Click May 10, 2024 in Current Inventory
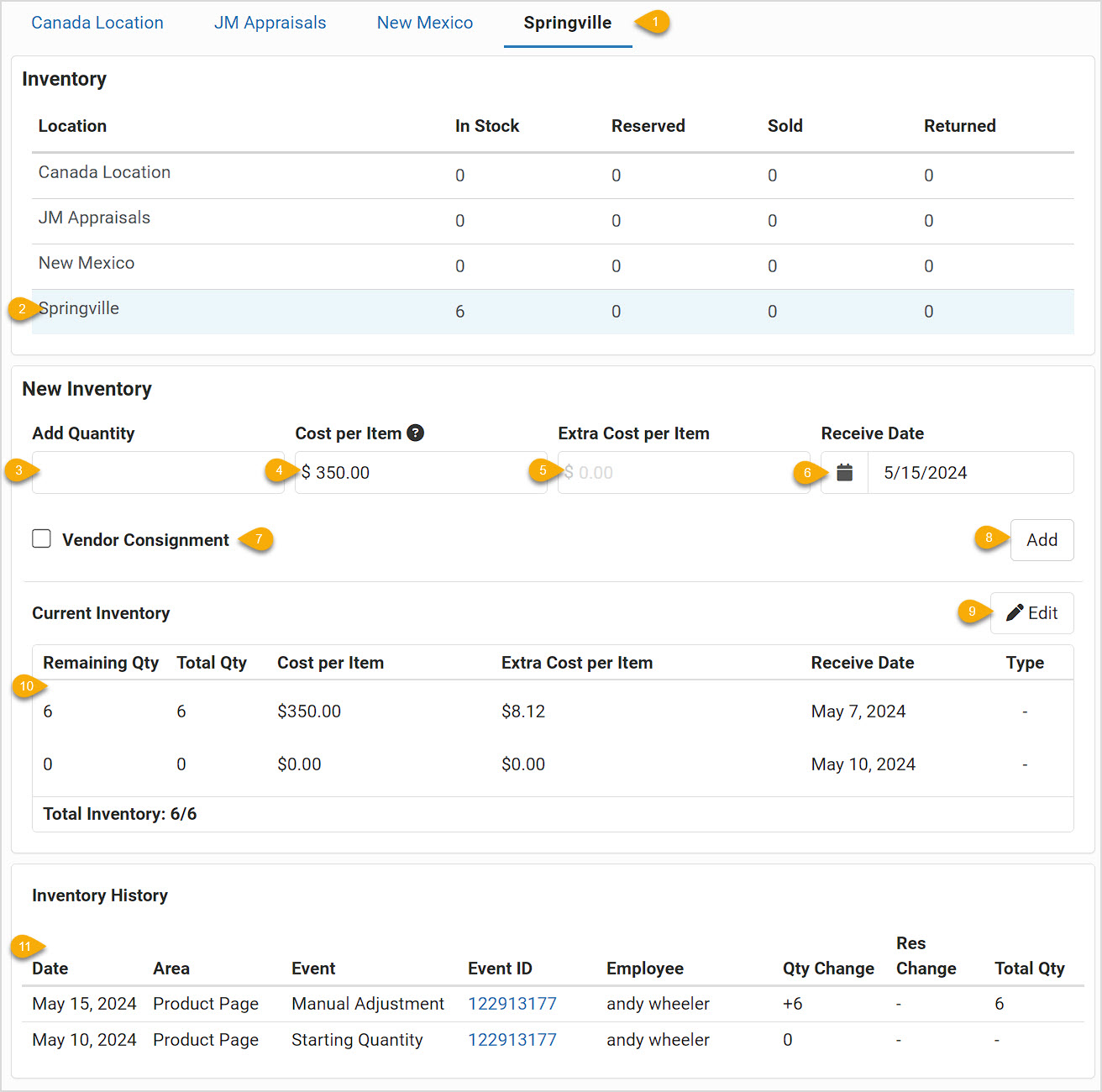 point(863,764)
